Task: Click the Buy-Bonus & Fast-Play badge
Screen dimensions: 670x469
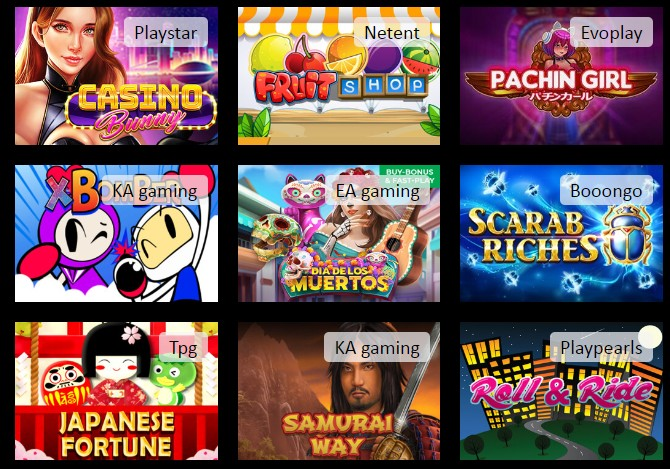Action: [x=409, y=176]
